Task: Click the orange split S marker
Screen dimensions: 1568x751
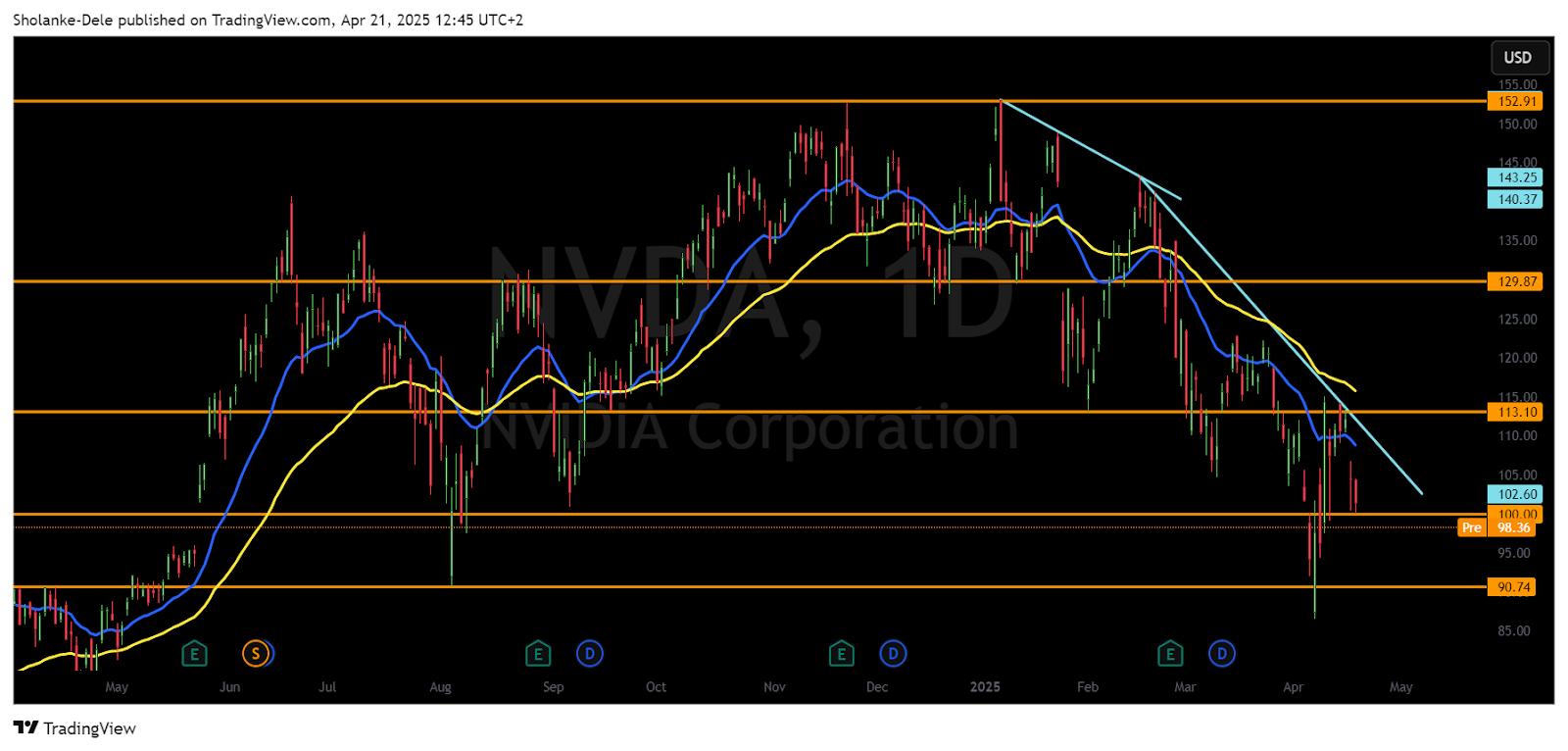Action: [x=256, y=653]
